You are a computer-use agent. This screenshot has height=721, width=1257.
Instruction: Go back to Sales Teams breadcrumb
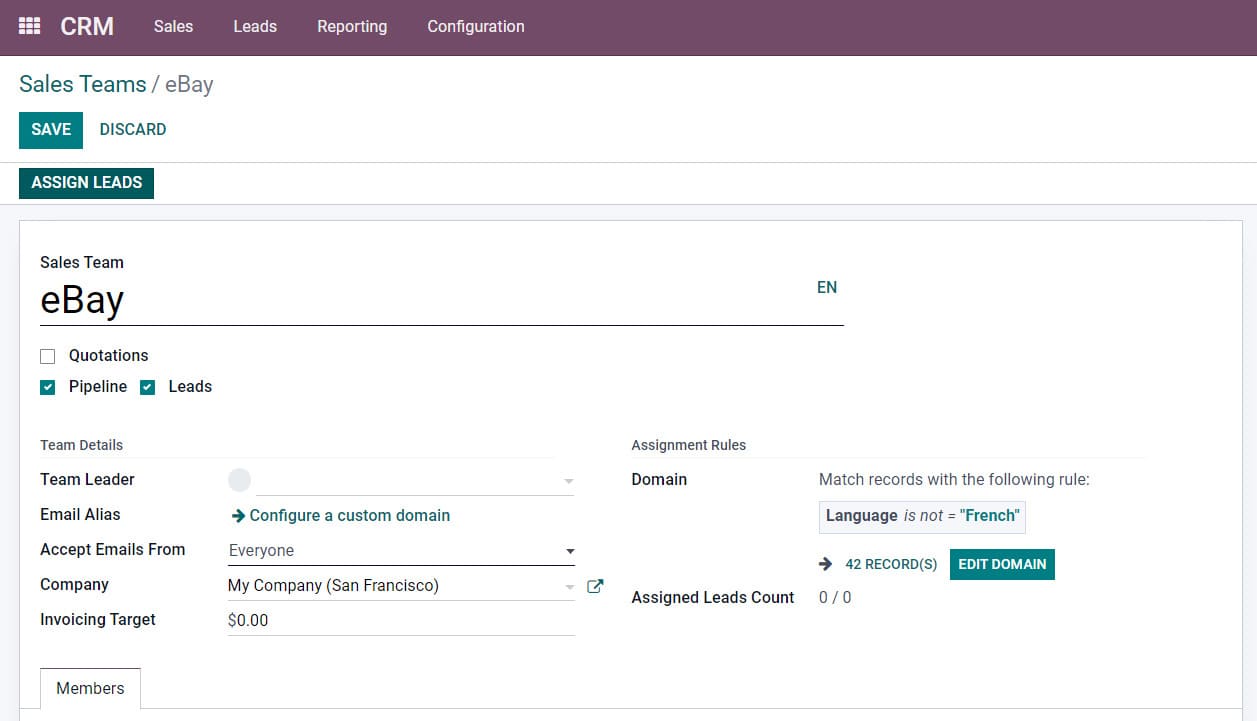tap(83, 85)
